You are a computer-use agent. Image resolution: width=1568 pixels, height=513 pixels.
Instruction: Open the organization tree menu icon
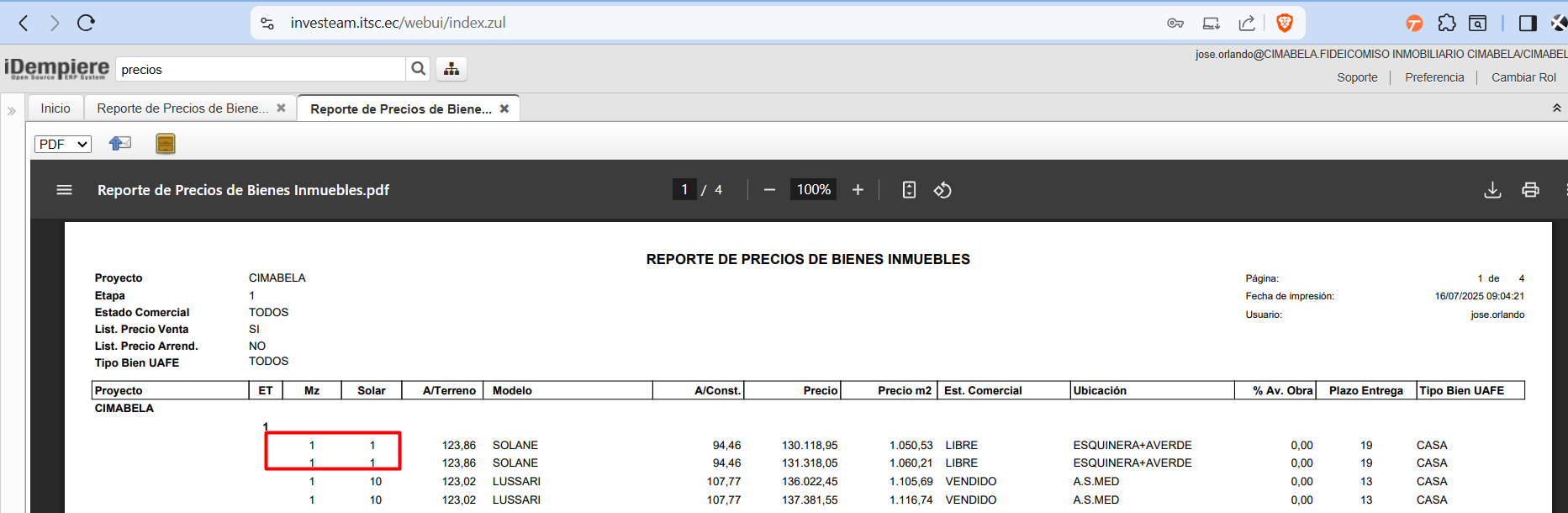pos(451,69)
